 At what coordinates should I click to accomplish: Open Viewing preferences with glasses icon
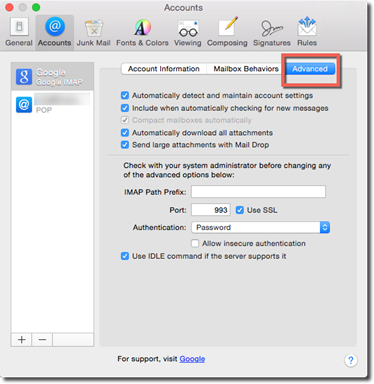click(188, 32)
